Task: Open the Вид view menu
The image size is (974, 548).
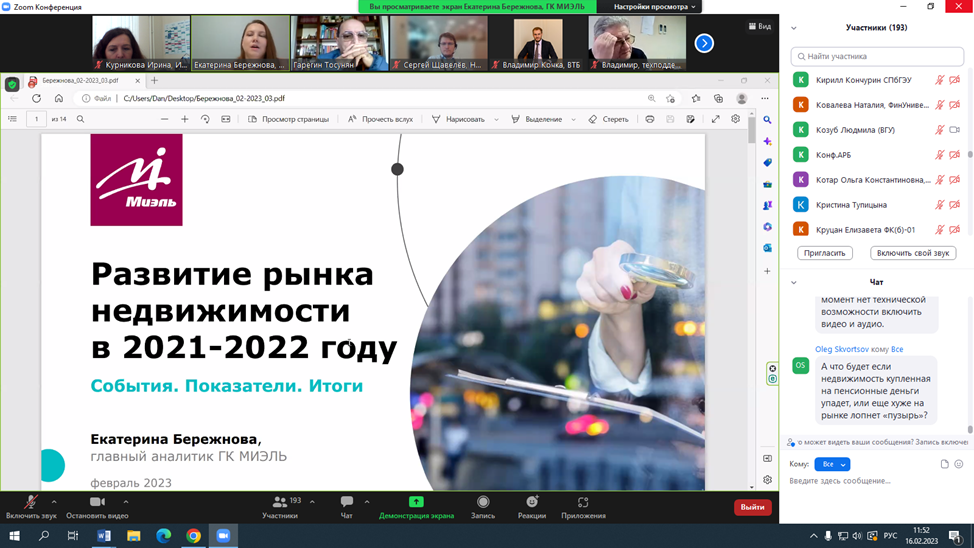Action: (x=760, y=26)
